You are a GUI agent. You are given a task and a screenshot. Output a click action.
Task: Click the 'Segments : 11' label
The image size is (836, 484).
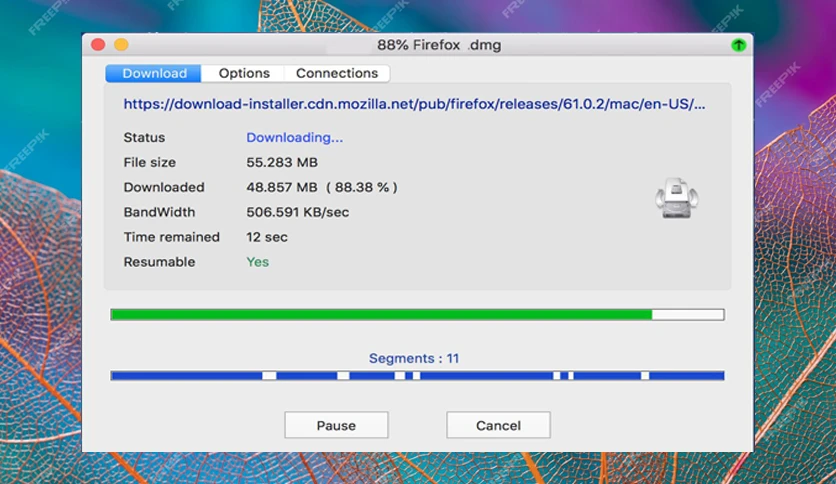click(x=414, y=358)
